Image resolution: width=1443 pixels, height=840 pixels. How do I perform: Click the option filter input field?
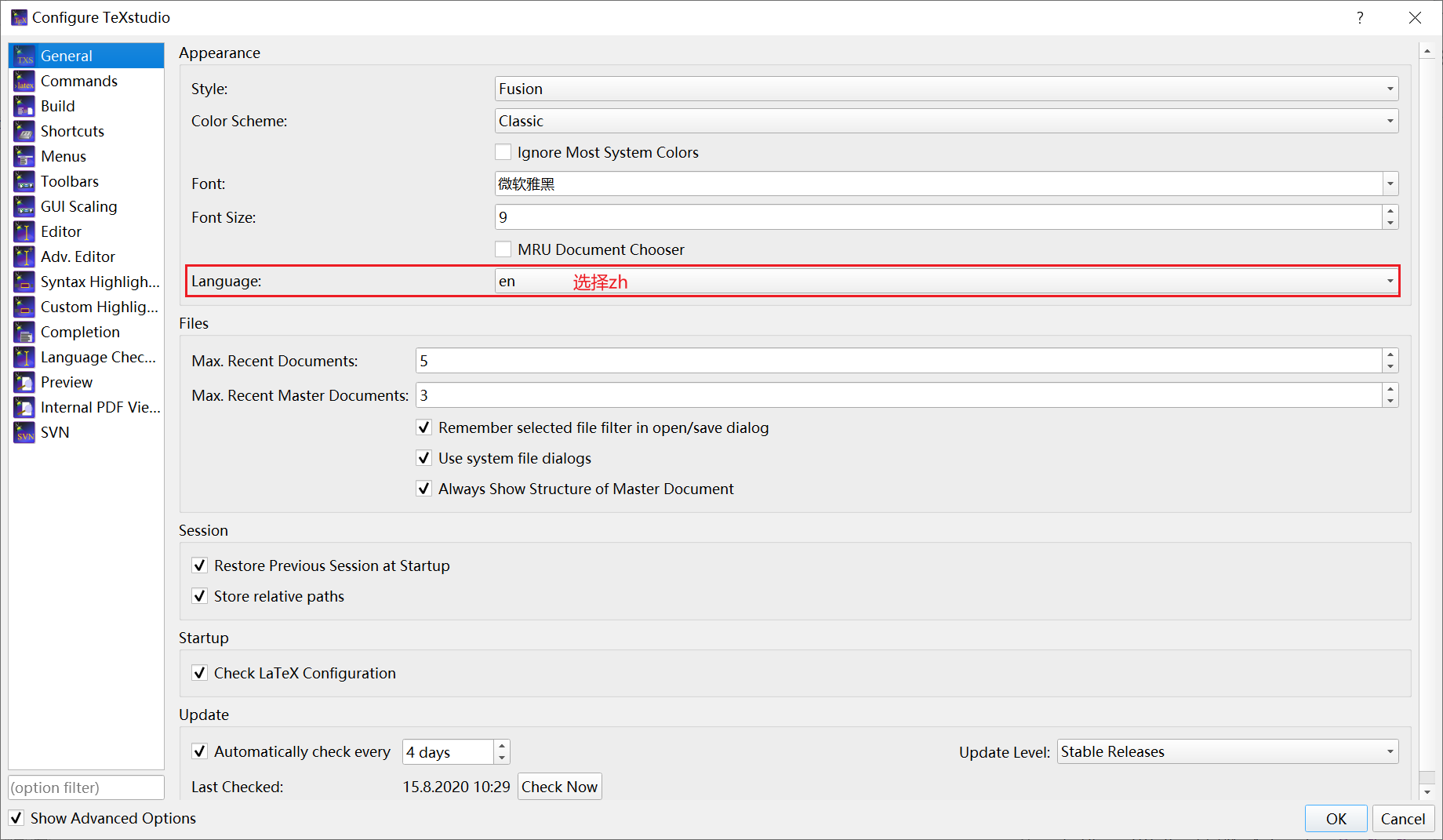click(x=86, y=787)
